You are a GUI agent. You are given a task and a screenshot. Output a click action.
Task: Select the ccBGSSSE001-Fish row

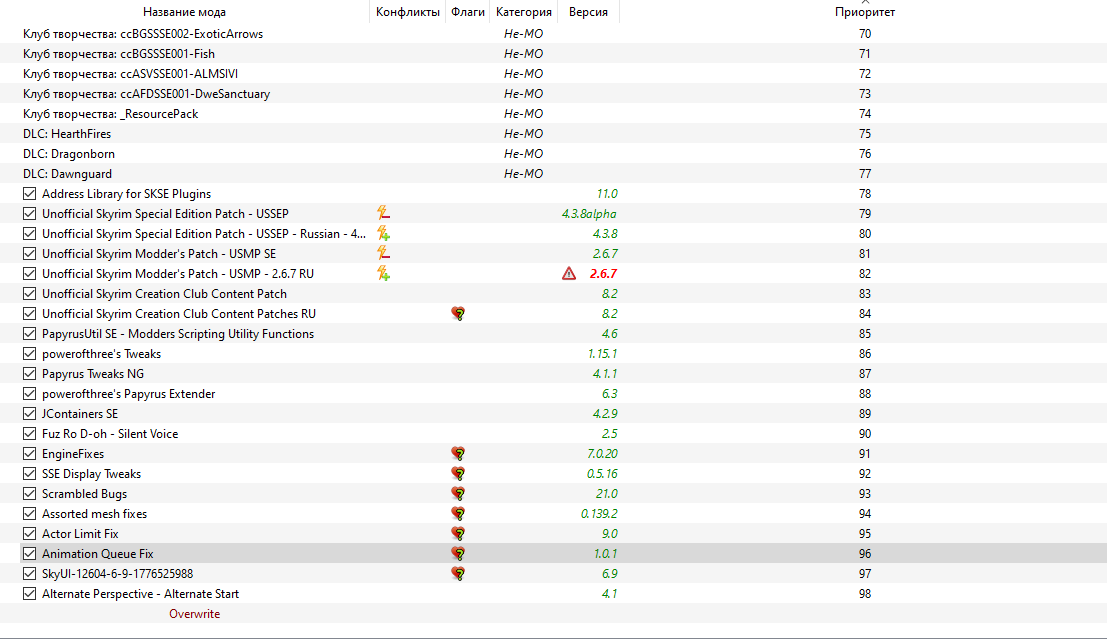(x=554, y=54)
